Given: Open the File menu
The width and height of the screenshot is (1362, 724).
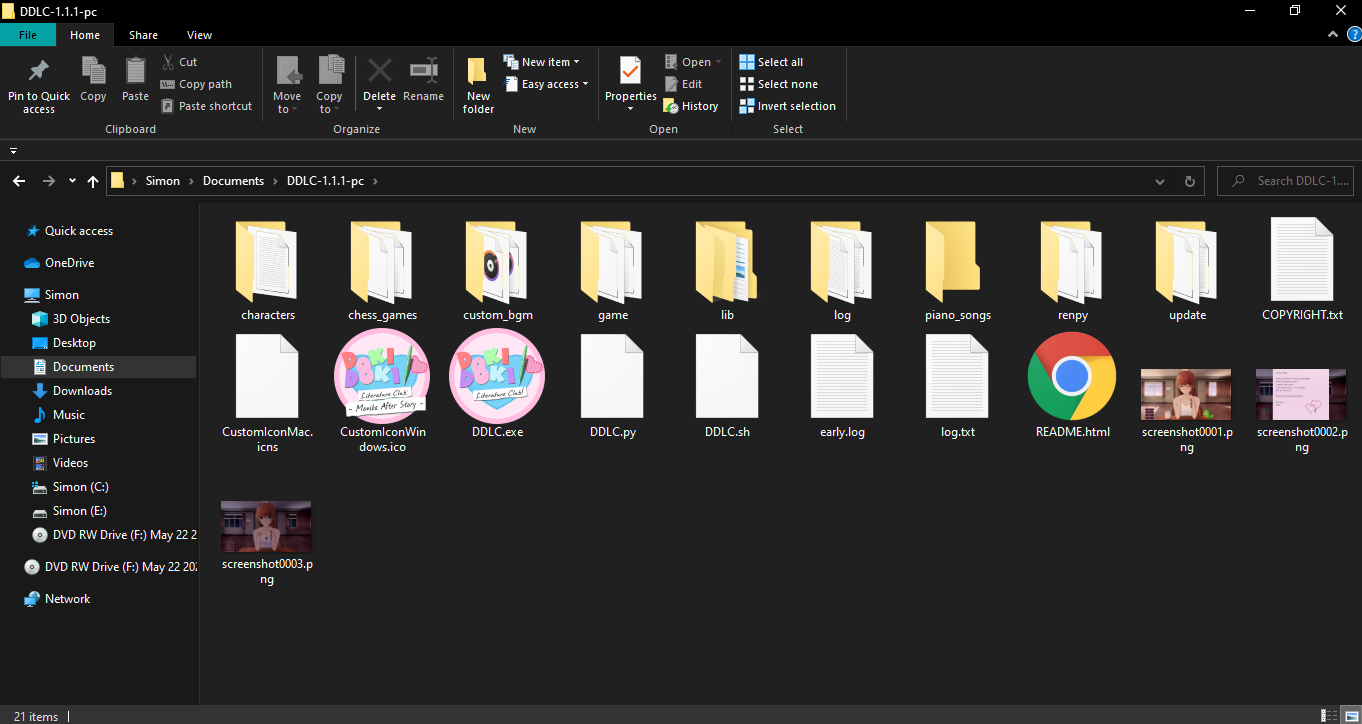Looking at the screenshot, I should pyautogui.click(x=28, y=34).
